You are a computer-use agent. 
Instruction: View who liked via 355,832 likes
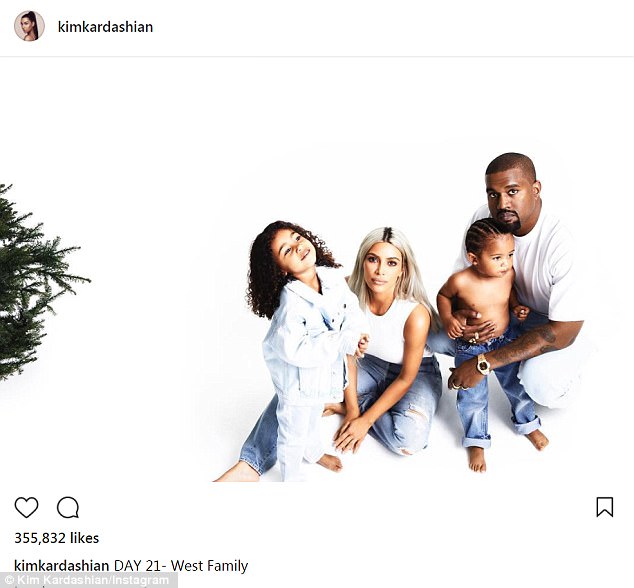[57, 538]
